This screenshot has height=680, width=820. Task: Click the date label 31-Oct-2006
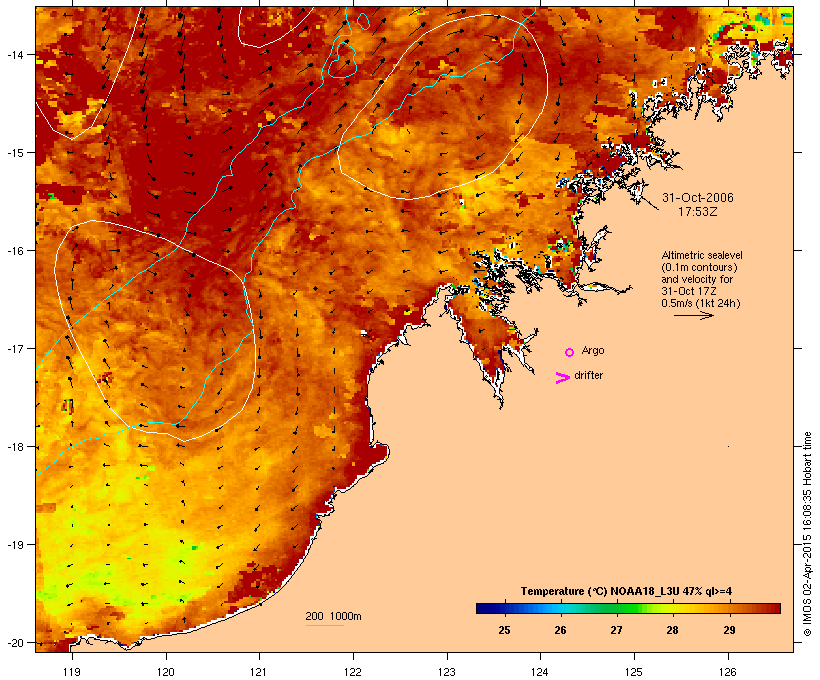698,198
